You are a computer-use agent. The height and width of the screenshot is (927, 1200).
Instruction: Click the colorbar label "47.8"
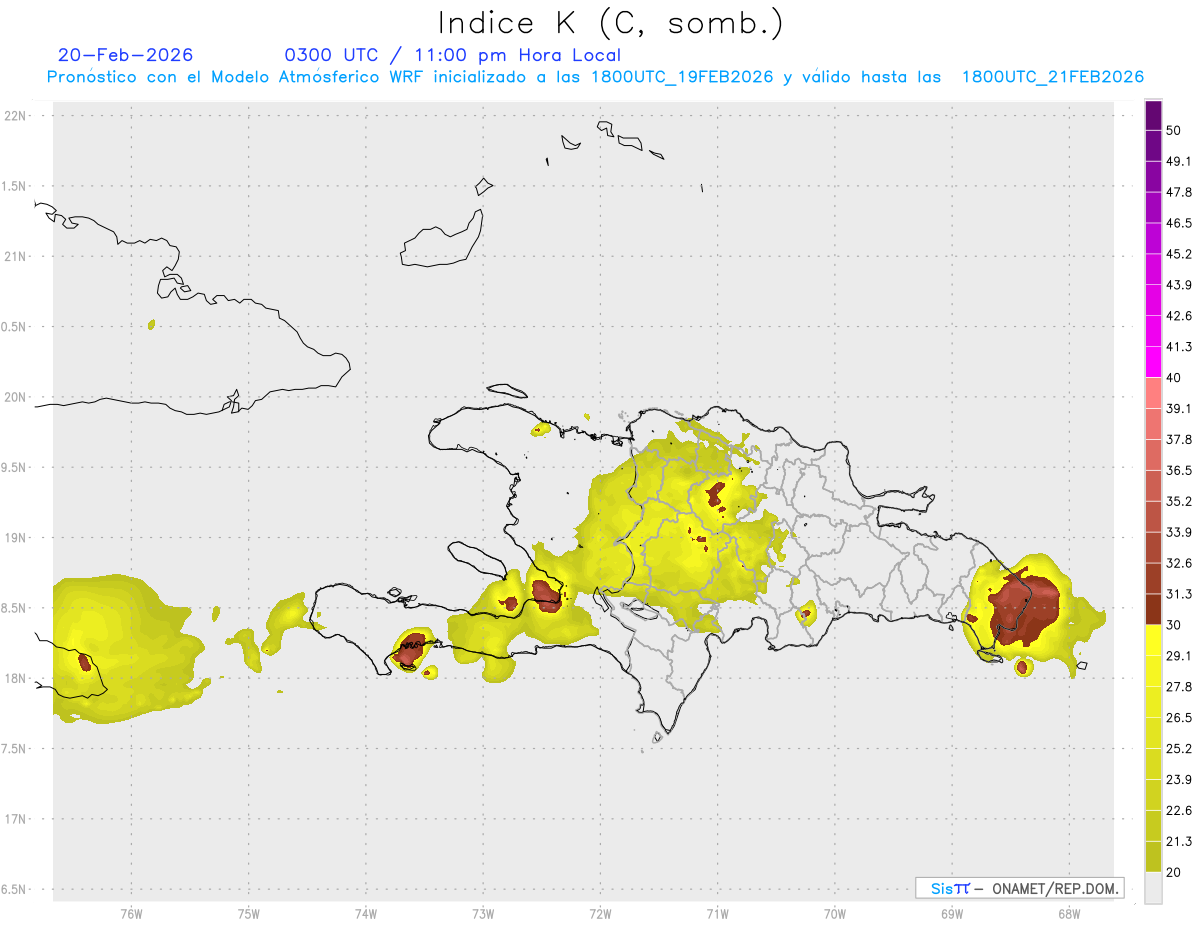point(1178,192)
